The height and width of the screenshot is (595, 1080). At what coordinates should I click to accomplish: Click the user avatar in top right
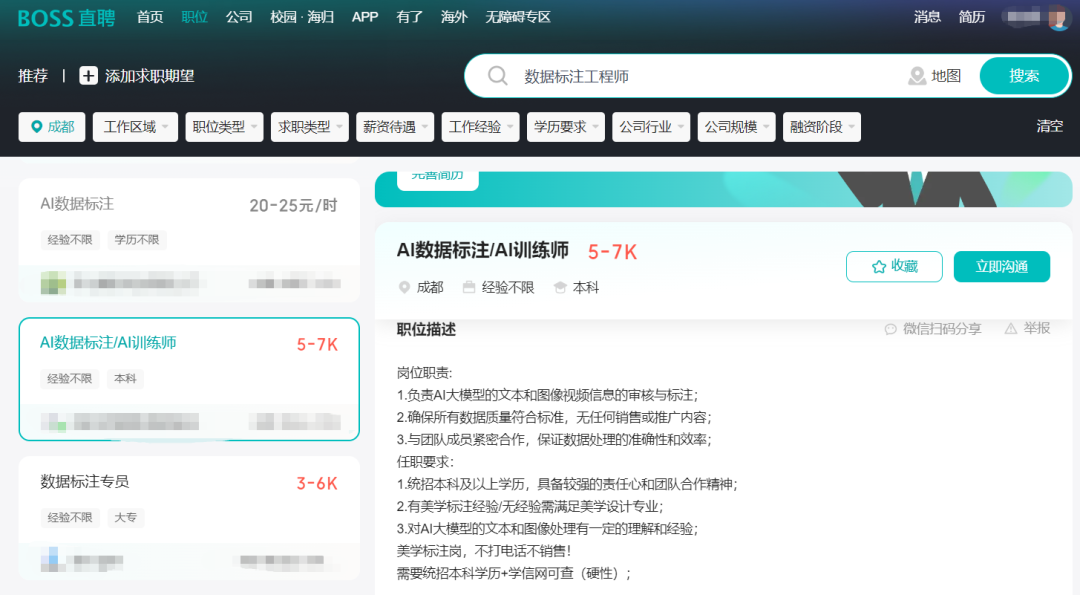tap(1057, 17)
